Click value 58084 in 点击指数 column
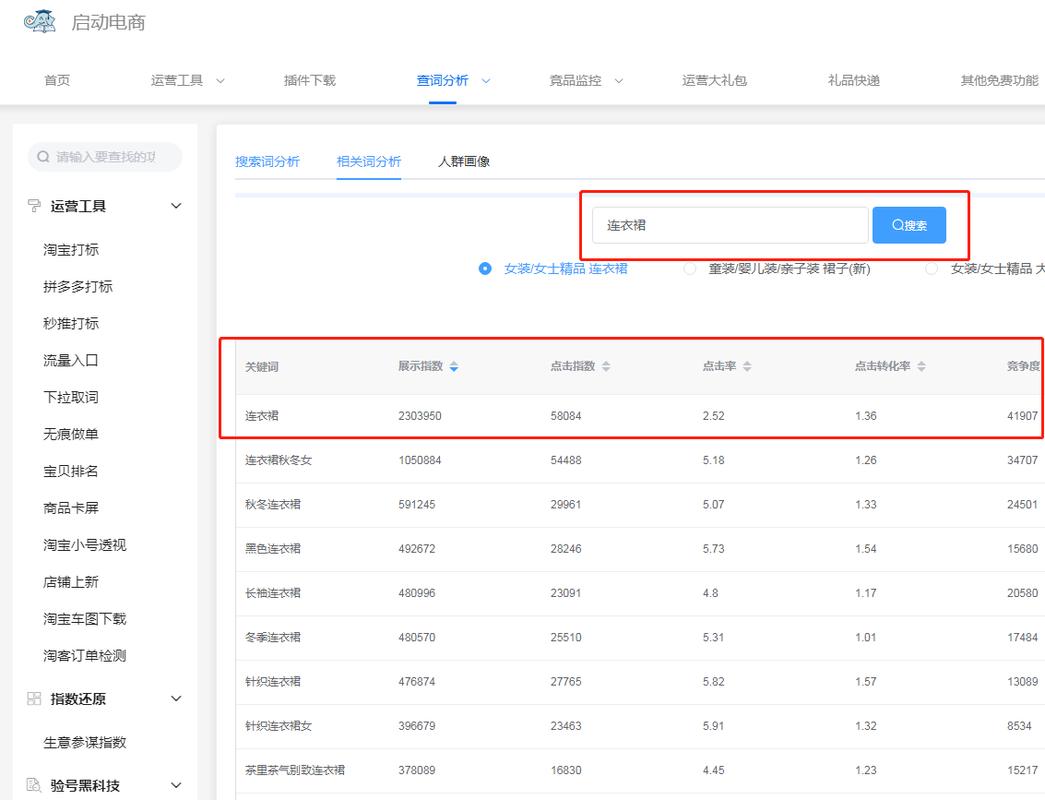This screenshot has height=800, width=1045. [x=566, y=416]
